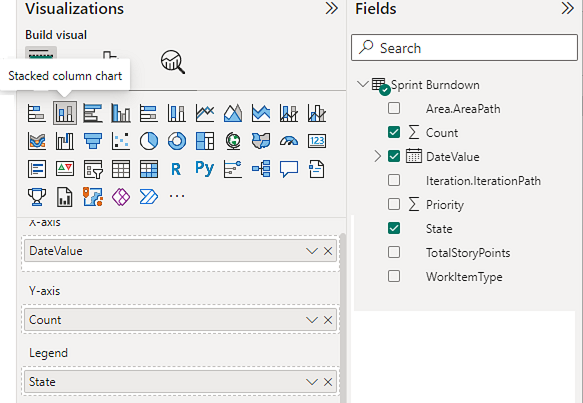Select the table visual
The image size is (583, 403).
[x=121, y=169]
